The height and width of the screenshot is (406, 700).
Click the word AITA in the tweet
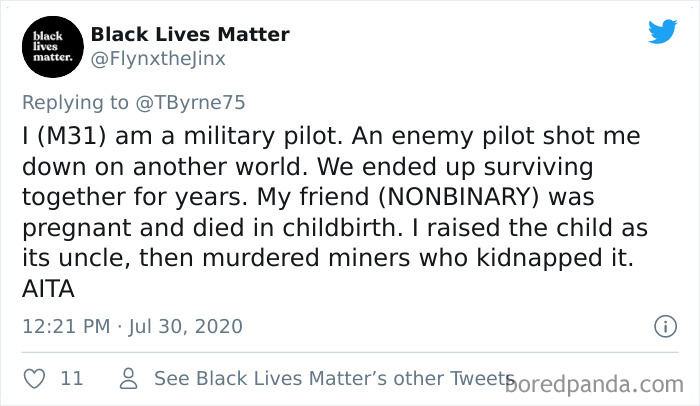tap(49, 290)
